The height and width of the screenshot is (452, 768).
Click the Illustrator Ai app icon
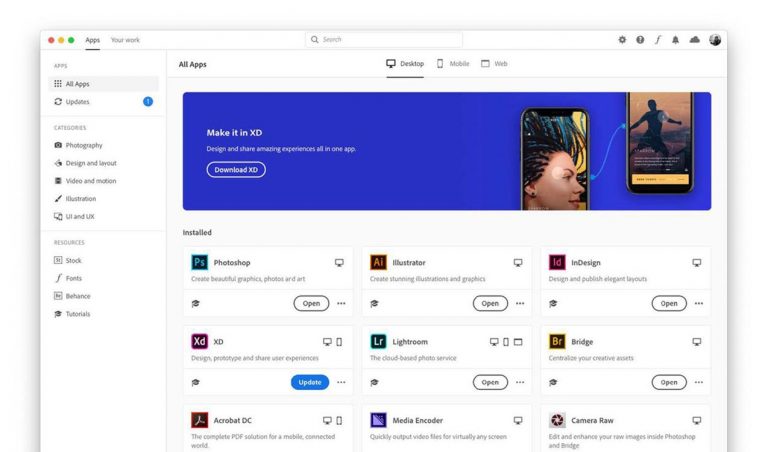378,262
